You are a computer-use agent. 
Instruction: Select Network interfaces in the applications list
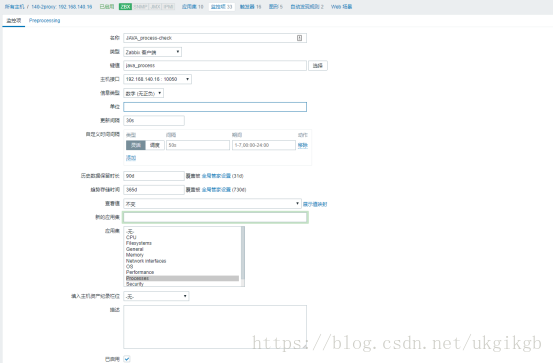[182, 261]
